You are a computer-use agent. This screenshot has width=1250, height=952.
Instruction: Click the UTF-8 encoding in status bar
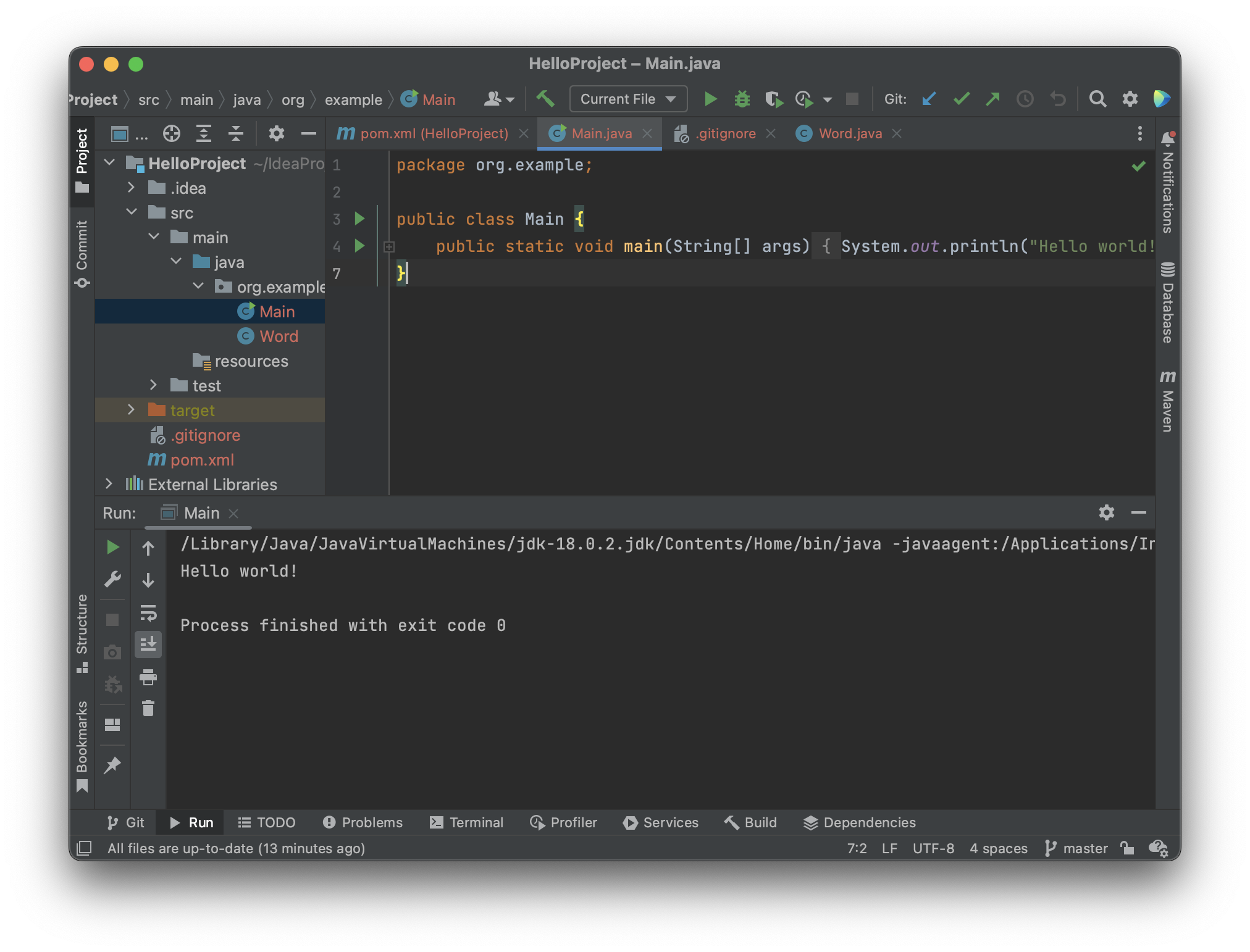933,848
